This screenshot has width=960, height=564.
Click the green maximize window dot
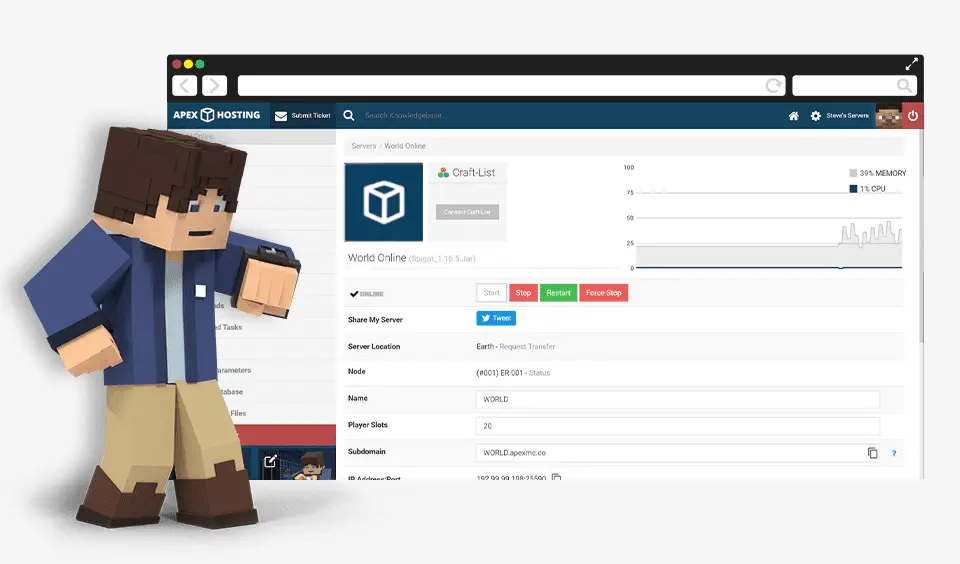[200, 64]
